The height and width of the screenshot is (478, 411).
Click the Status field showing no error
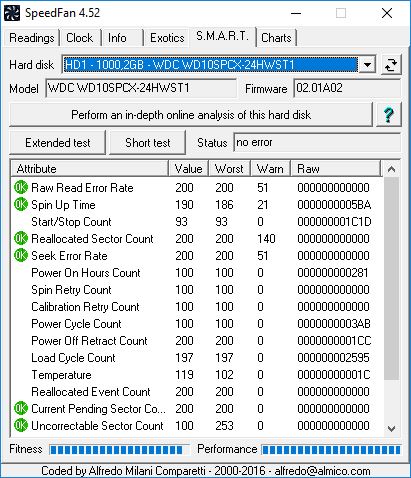tap(317, 143)
